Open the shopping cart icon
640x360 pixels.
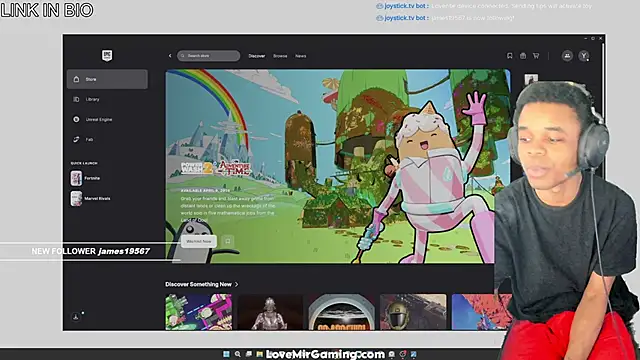(x=536, y=56)
